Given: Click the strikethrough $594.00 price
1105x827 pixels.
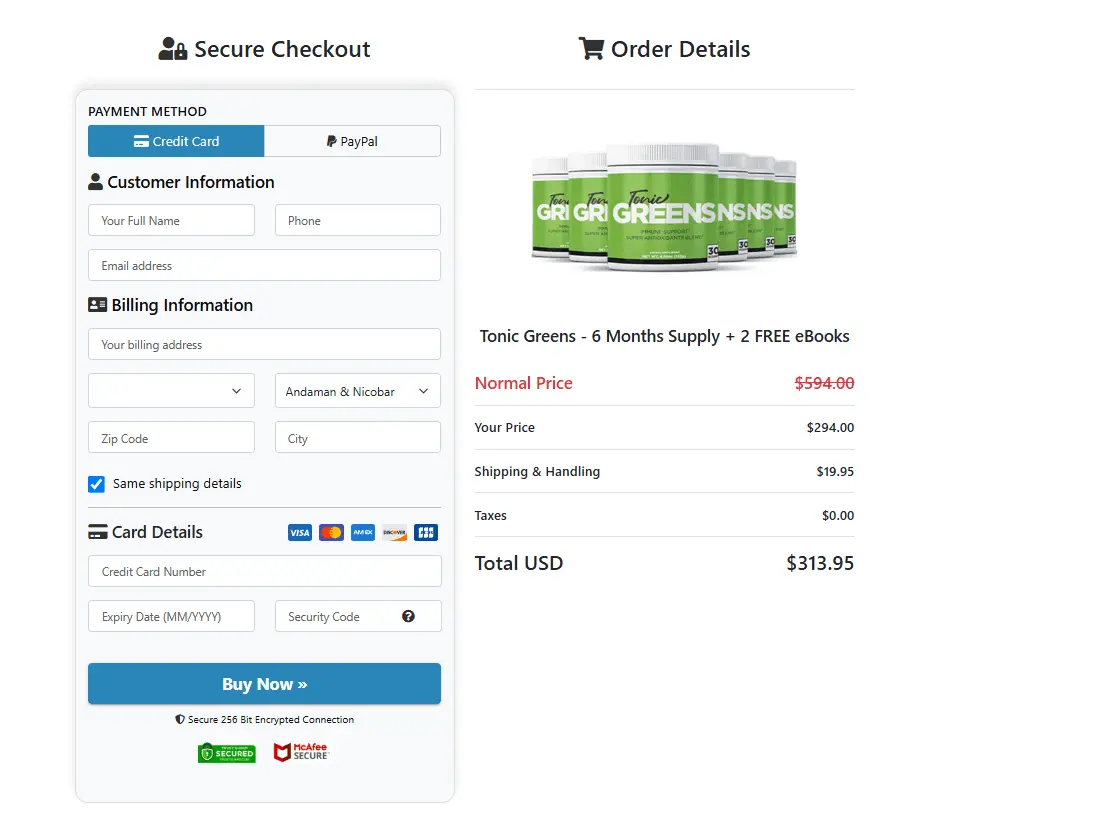Looking at the screenshot, I should coord(822,383).
